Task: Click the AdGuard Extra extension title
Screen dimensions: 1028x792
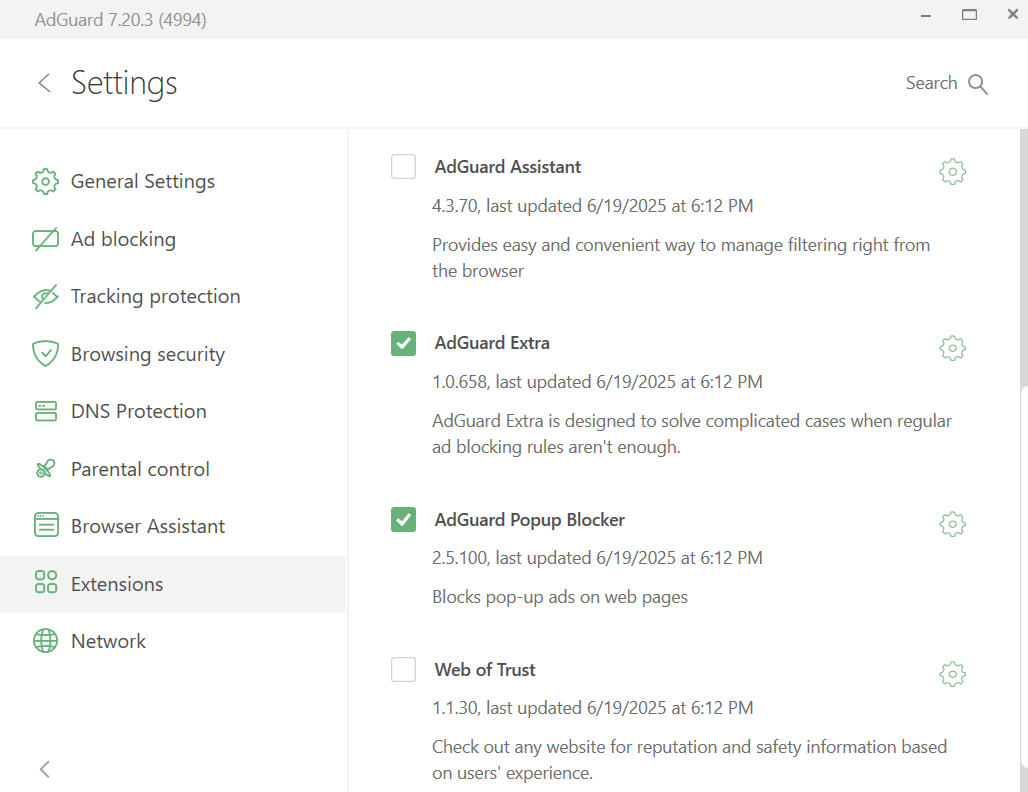Action: point(492,343)
